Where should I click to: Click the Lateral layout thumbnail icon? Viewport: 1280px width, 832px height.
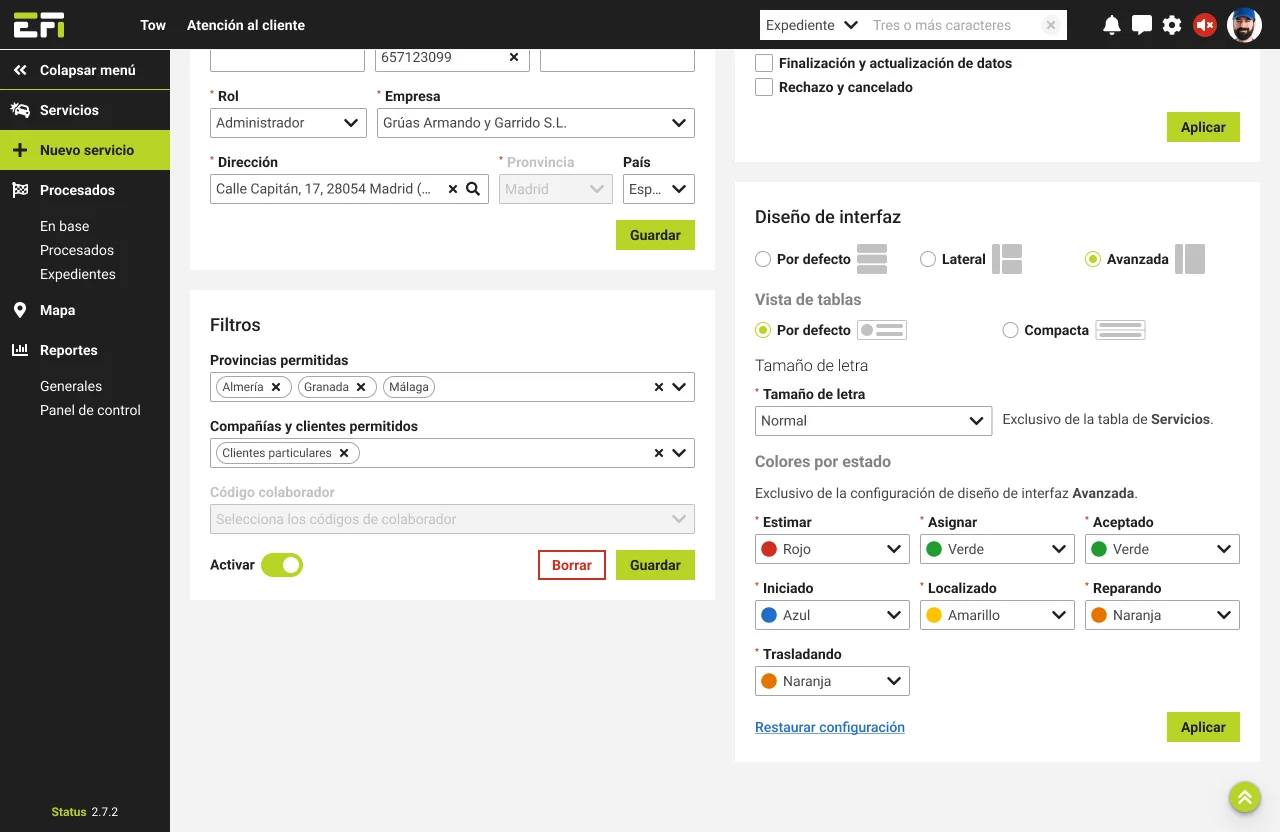(1007, 259)
